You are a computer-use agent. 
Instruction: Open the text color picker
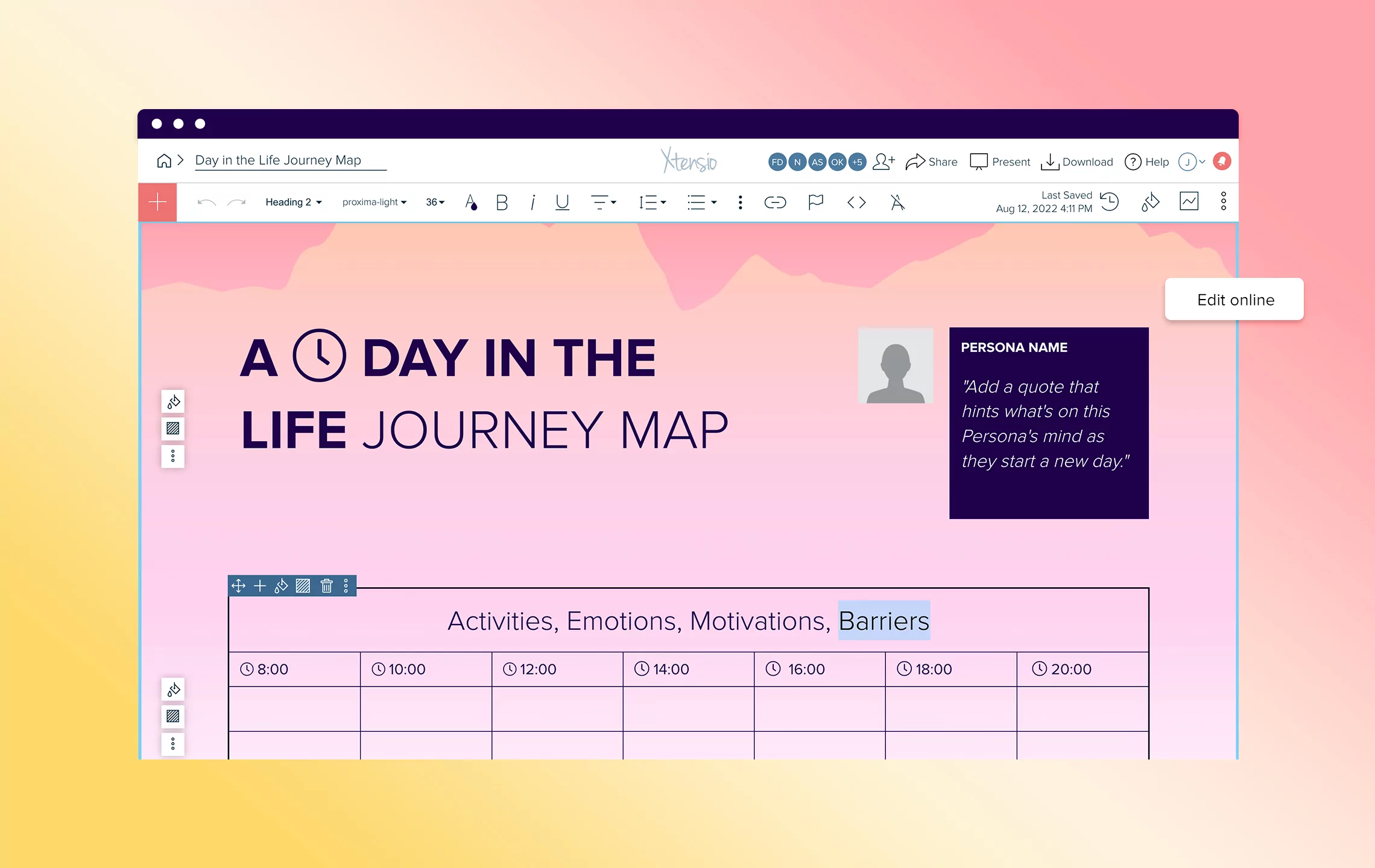pyautogui.click(x=471, y=202)
